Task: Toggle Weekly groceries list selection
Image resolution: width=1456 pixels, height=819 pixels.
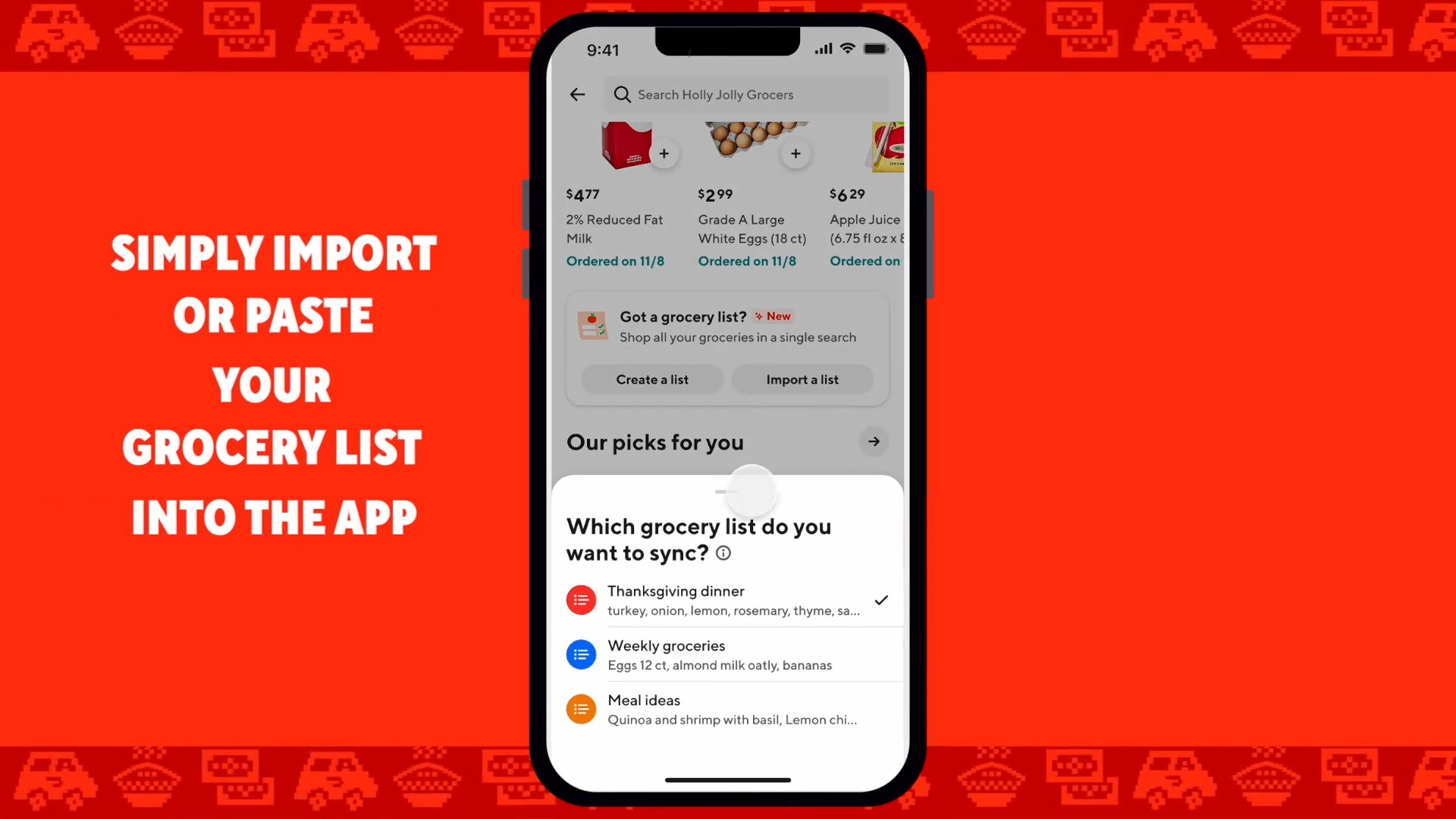Action: 727,654
